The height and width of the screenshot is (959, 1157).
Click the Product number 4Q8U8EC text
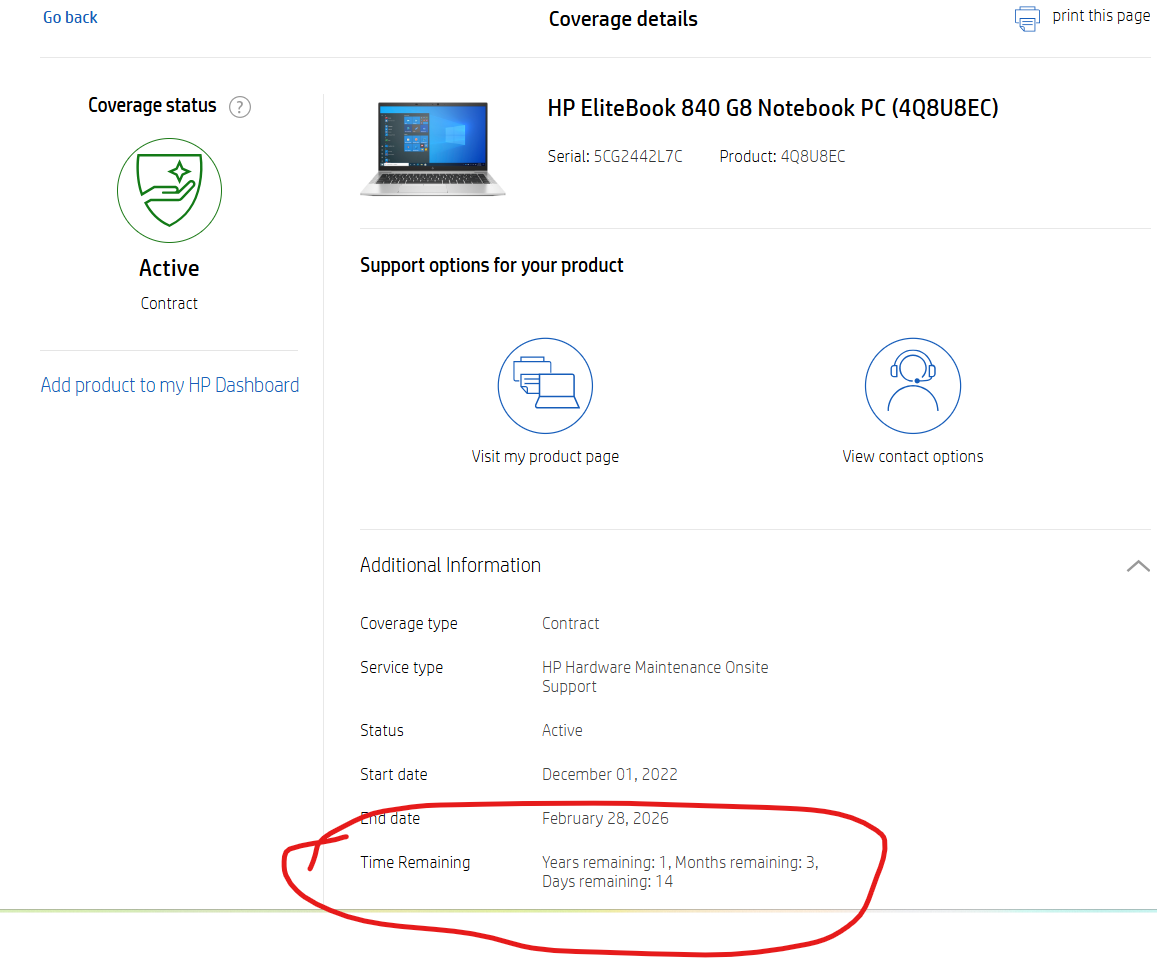pyautogui.click(x=810, y=156)
